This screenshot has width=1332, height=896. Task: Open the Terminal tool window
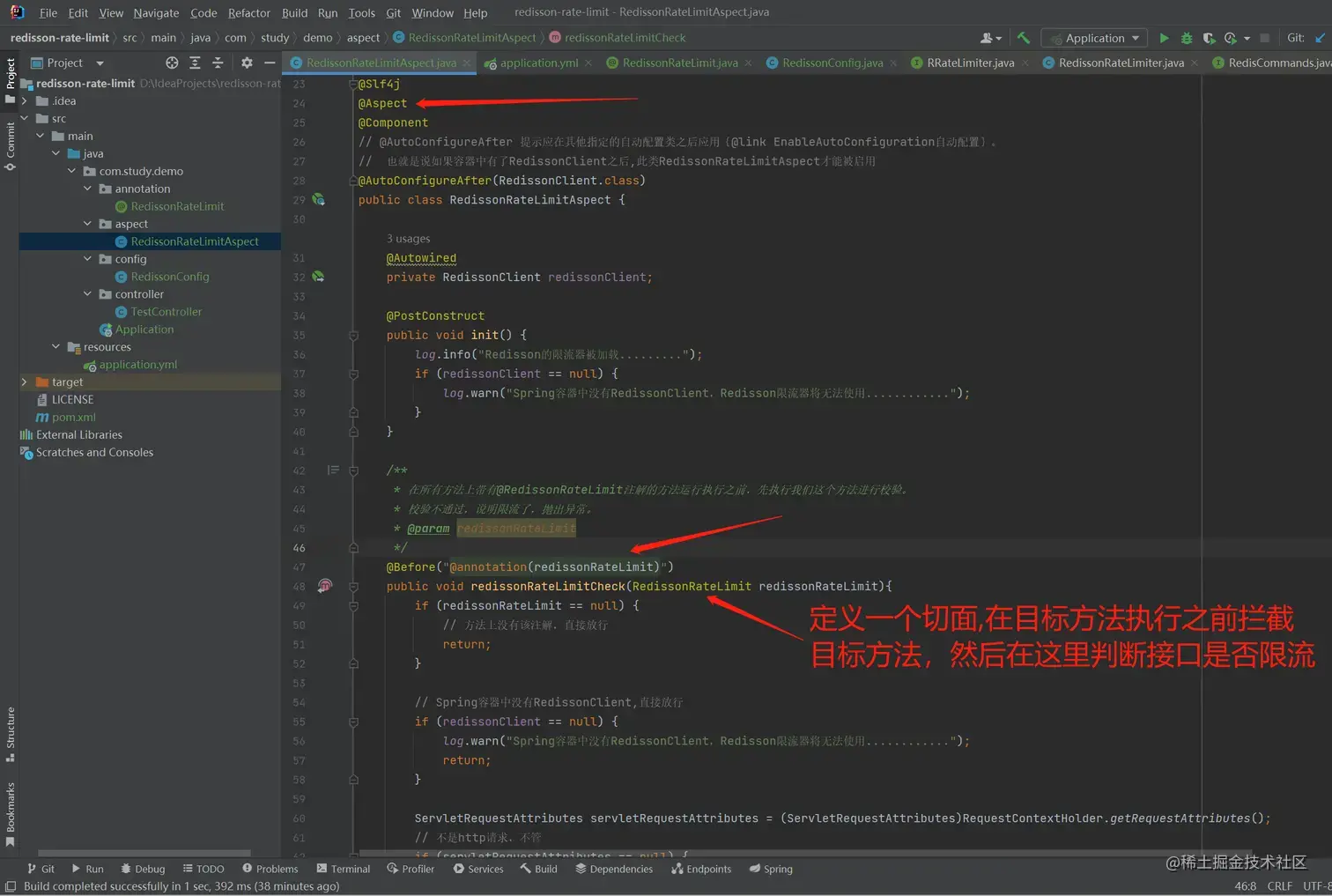click(x=343, y=869)
